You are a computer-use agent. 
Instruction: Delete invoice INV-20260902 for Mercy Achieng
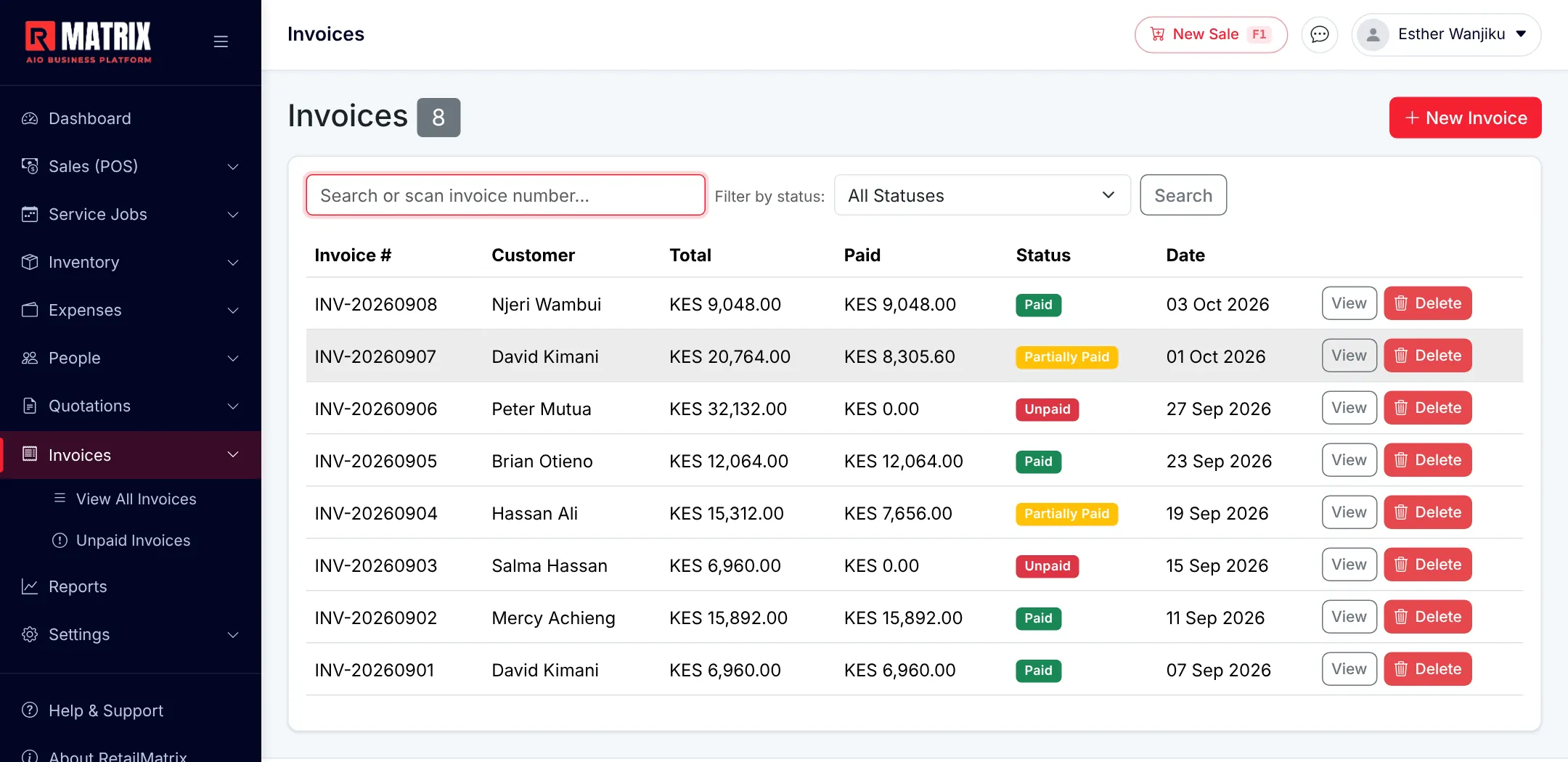pos(1427,617)
